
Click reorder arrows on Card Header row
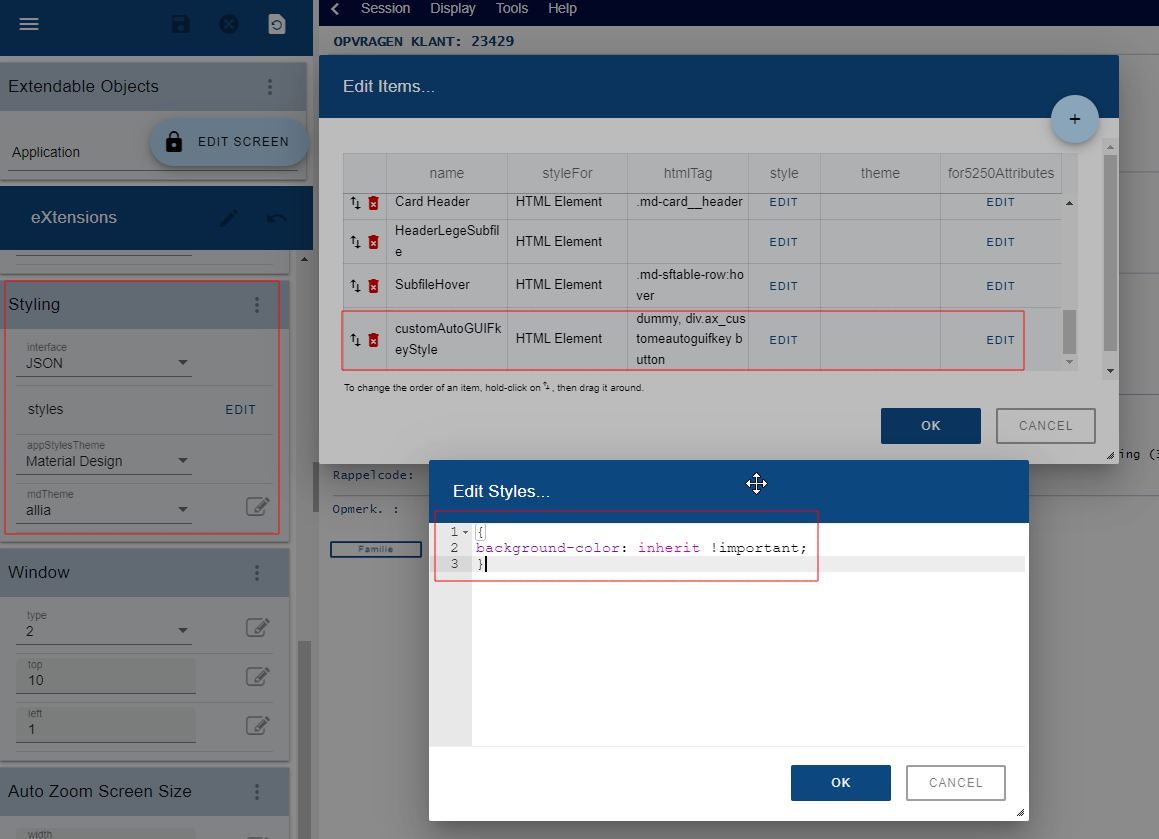(355, 202)
